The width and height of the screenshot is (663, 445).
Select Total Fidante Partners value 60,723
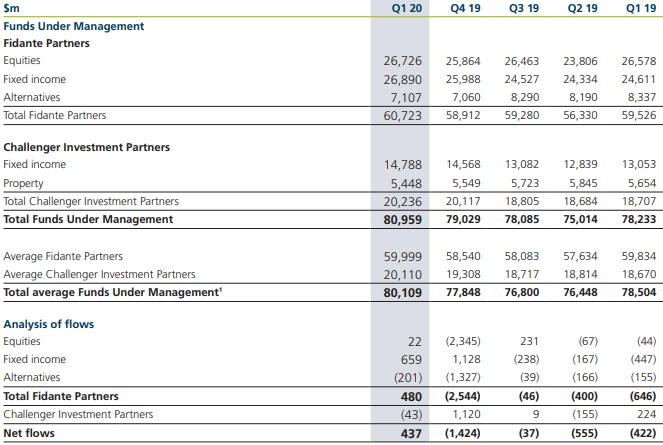403,115
